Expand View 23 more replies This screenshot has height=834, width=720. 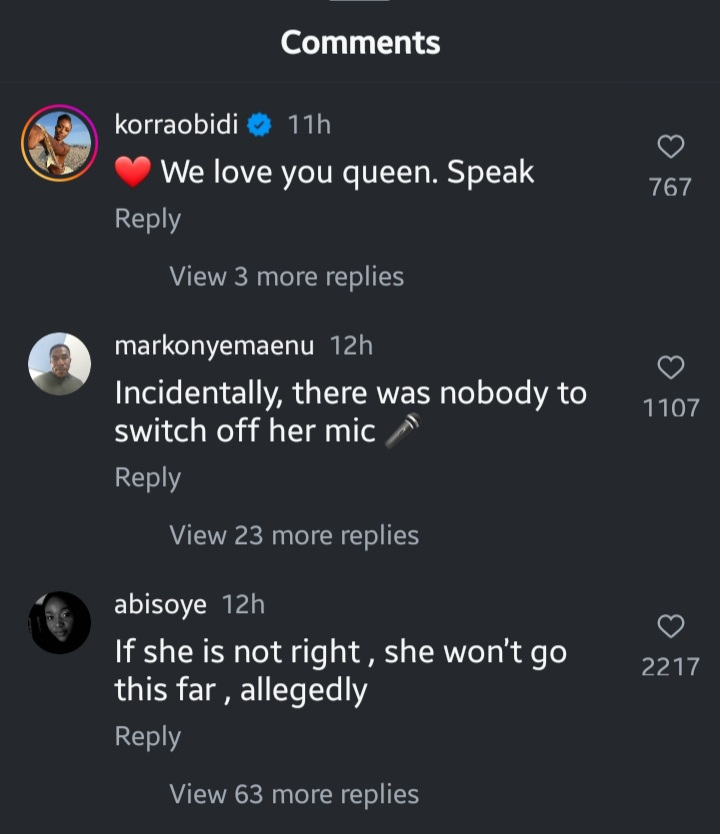294,535
